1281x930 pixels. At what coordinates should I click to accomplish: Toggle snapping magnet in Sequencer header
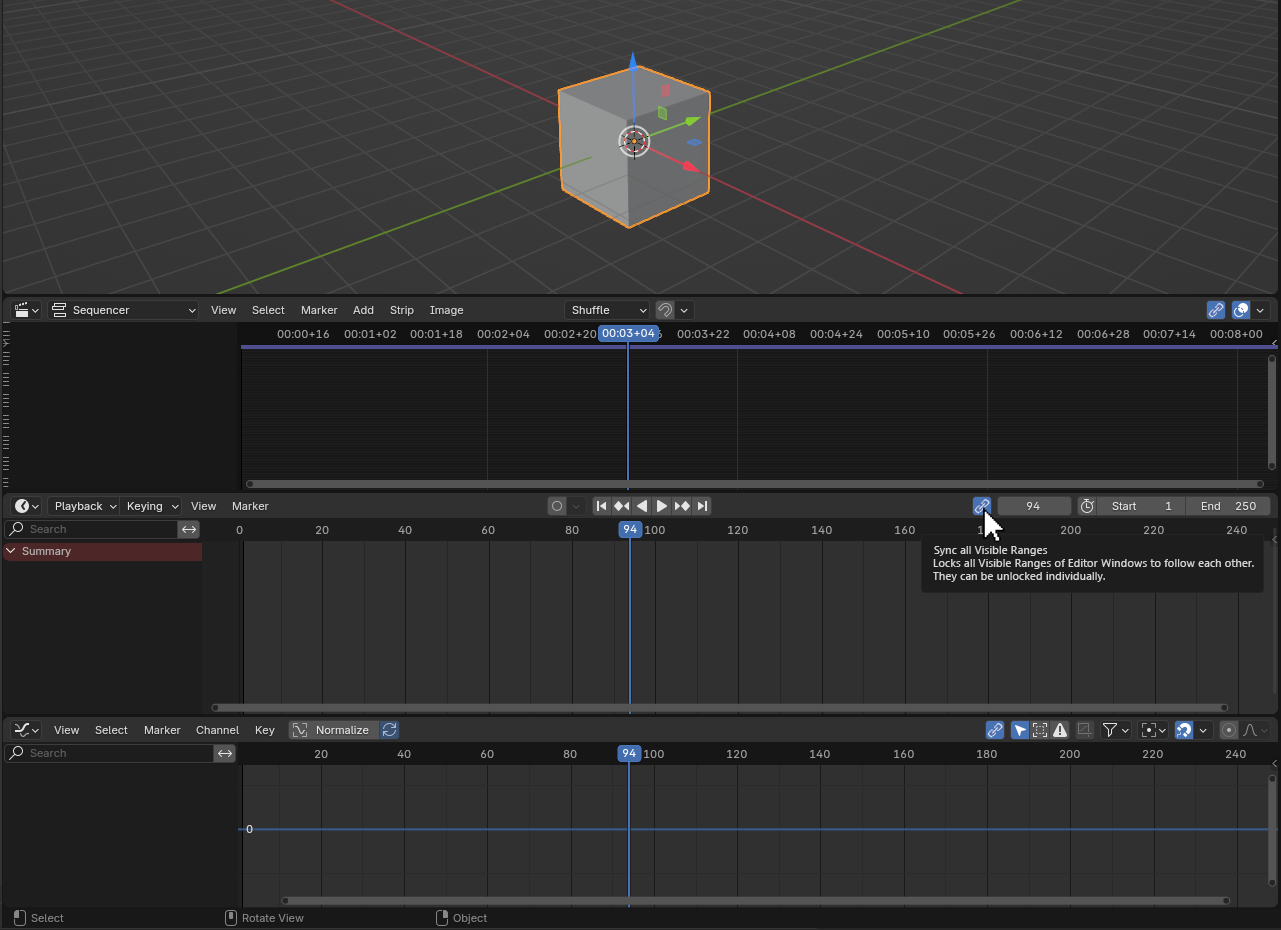click(x=665, y=310)
